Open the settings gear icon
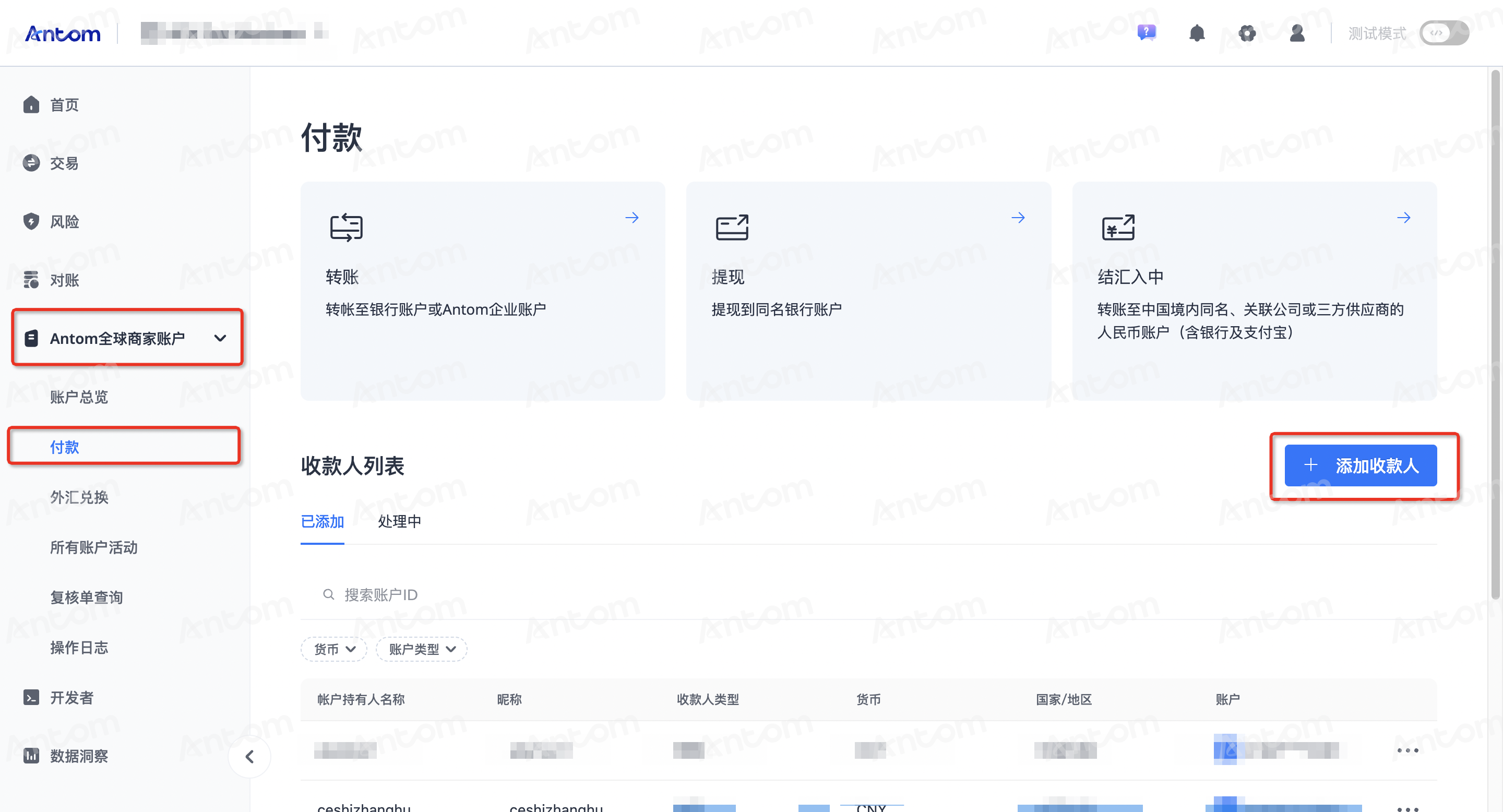 (1247, 33)
